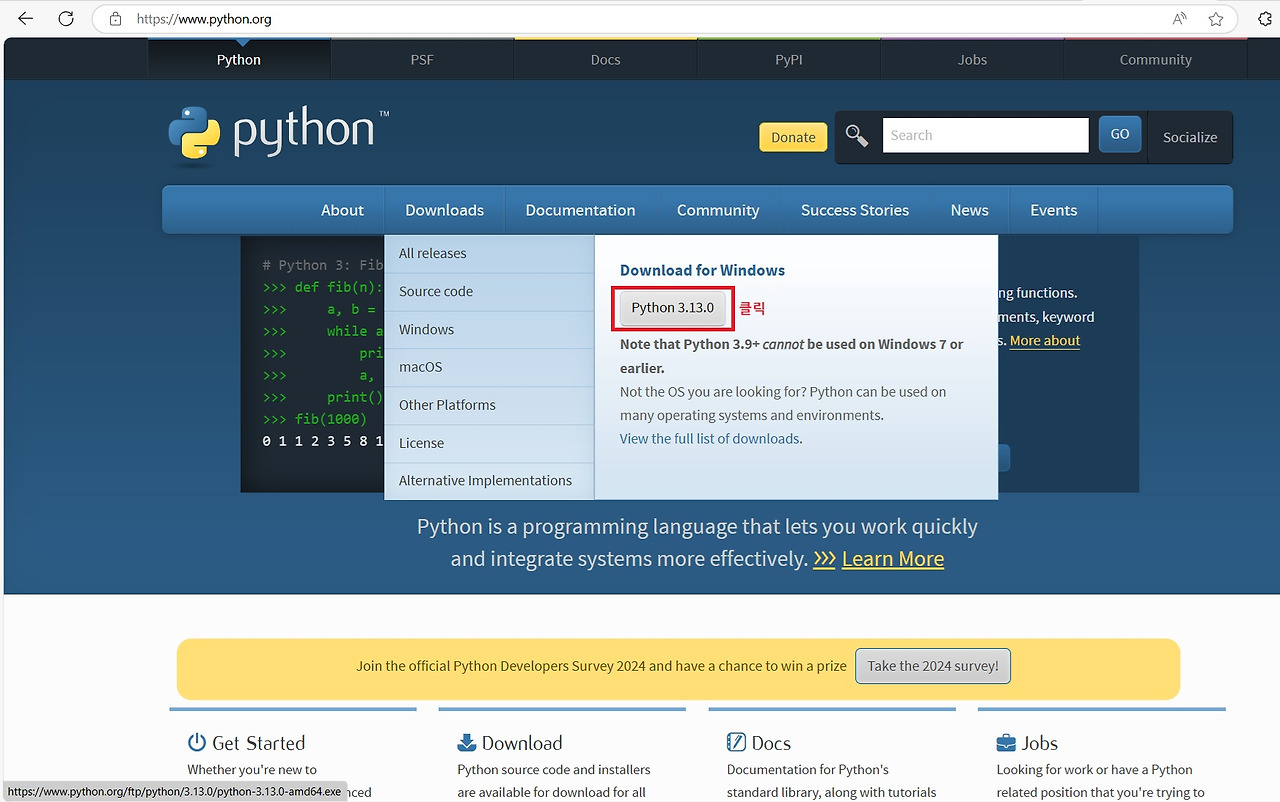This screenshot has width=1280, height=802.
Task: Click the browser back arrow
Action: pos(25,19)
